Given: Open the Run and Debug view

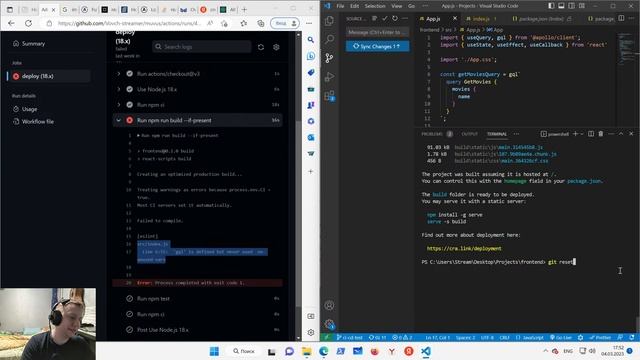Looking at the screenshot, I should 329,77.
